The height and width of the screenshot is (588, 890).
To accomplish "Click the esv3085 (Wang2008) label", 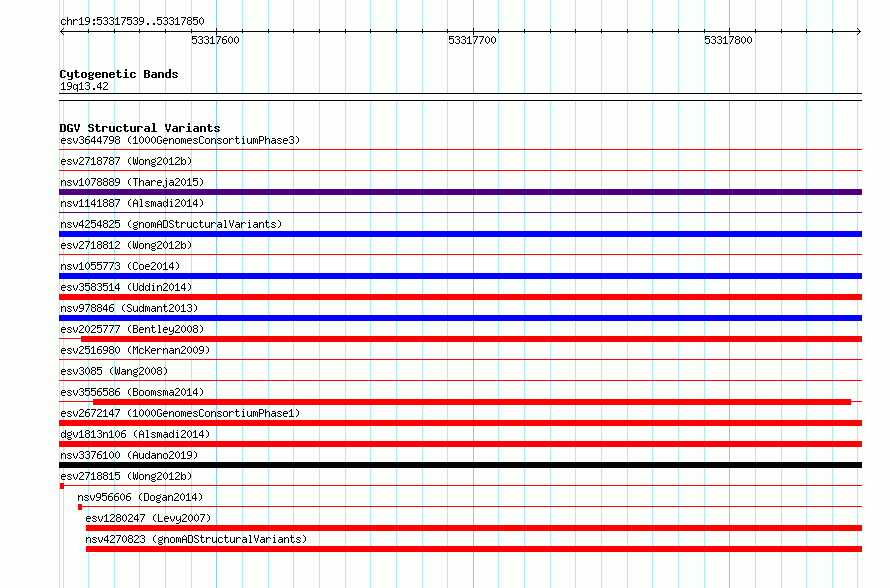I will click(114, 371).
